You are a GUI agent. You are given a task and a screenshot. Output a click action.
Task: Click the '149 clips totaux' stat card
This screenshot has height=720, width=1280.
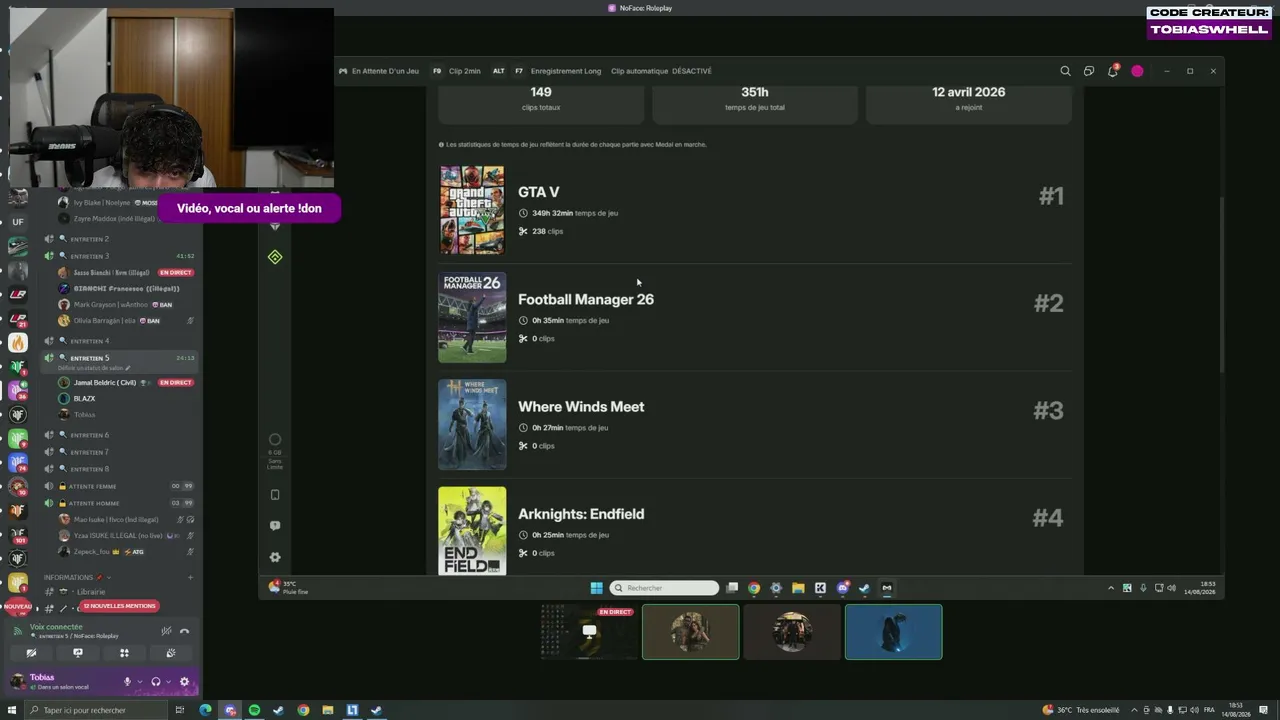(541, 103)
